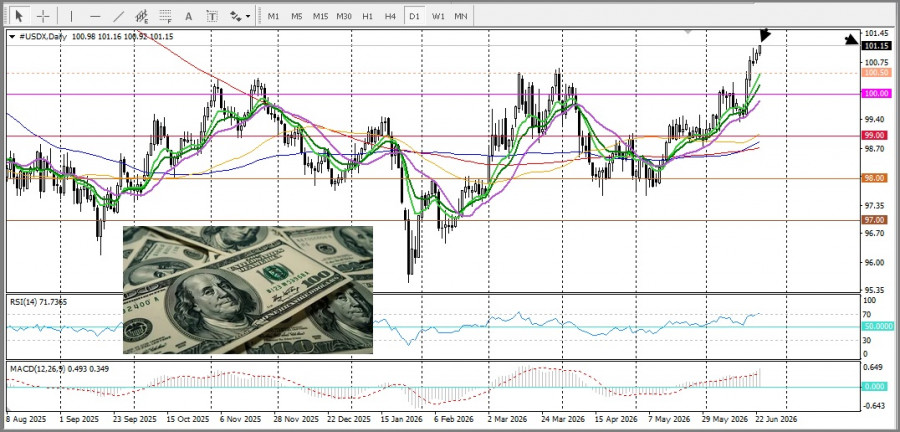This screenshot has width=900, height=432.
Task: Choose the Vertical Line drawing tool
Action: [x=71, y=16]
